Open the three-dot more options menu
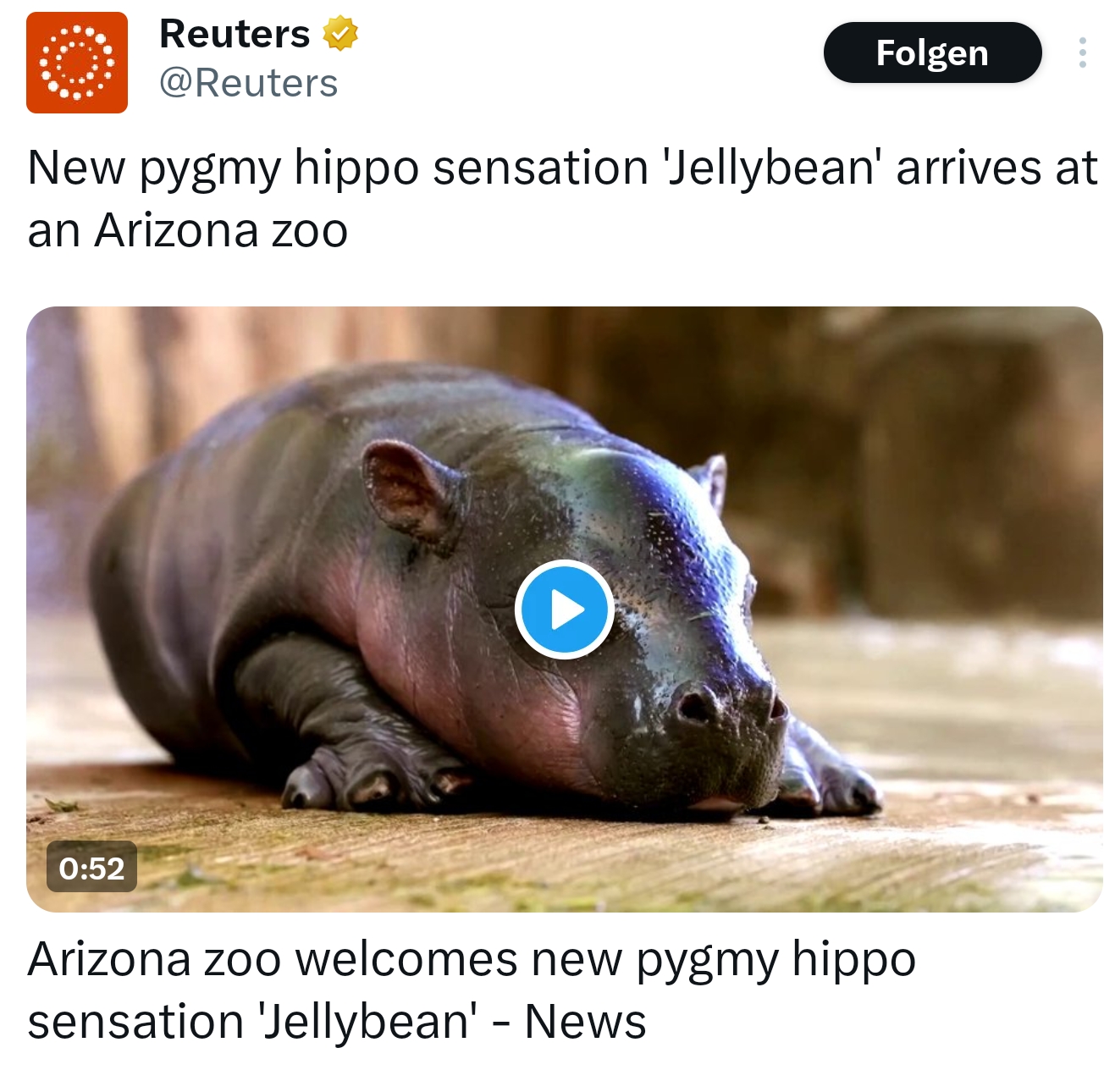This screenshot has height=1092, width=1104. pyautogui.click(x=1082, y=52)
